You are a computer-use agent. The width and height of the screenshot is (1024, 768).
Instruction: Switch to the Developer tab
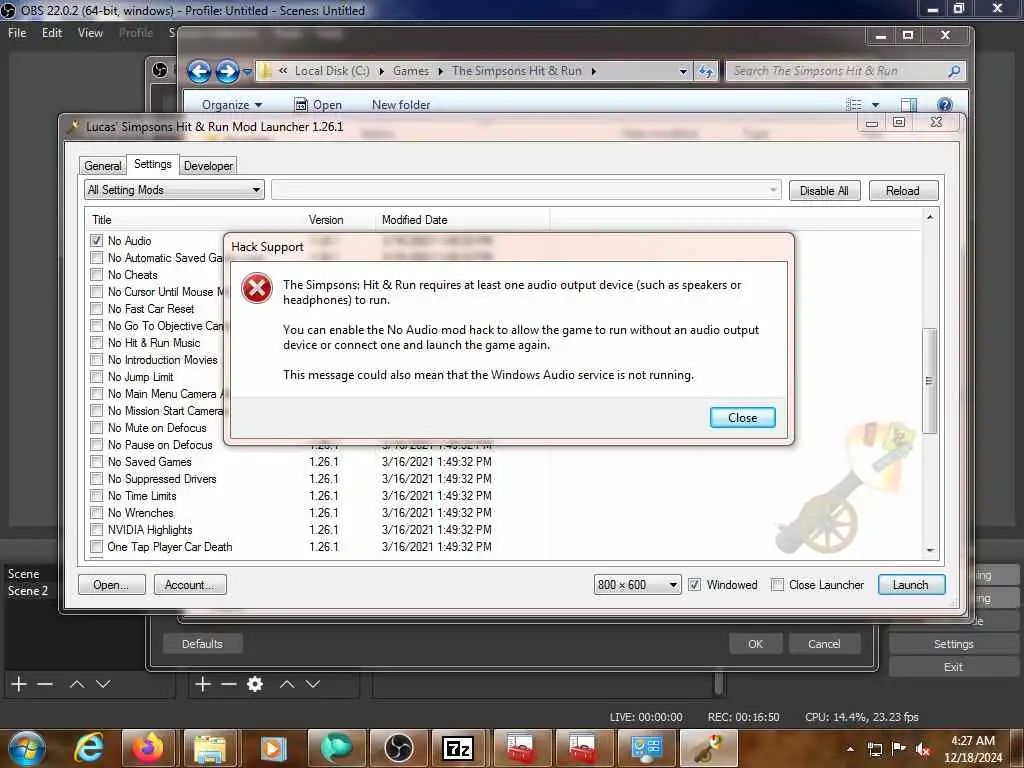click(208, 166)
